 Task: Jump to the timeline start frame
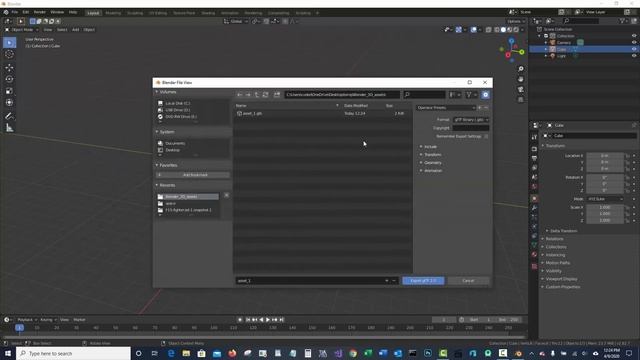pyautogui.click(x=248, y=320)
